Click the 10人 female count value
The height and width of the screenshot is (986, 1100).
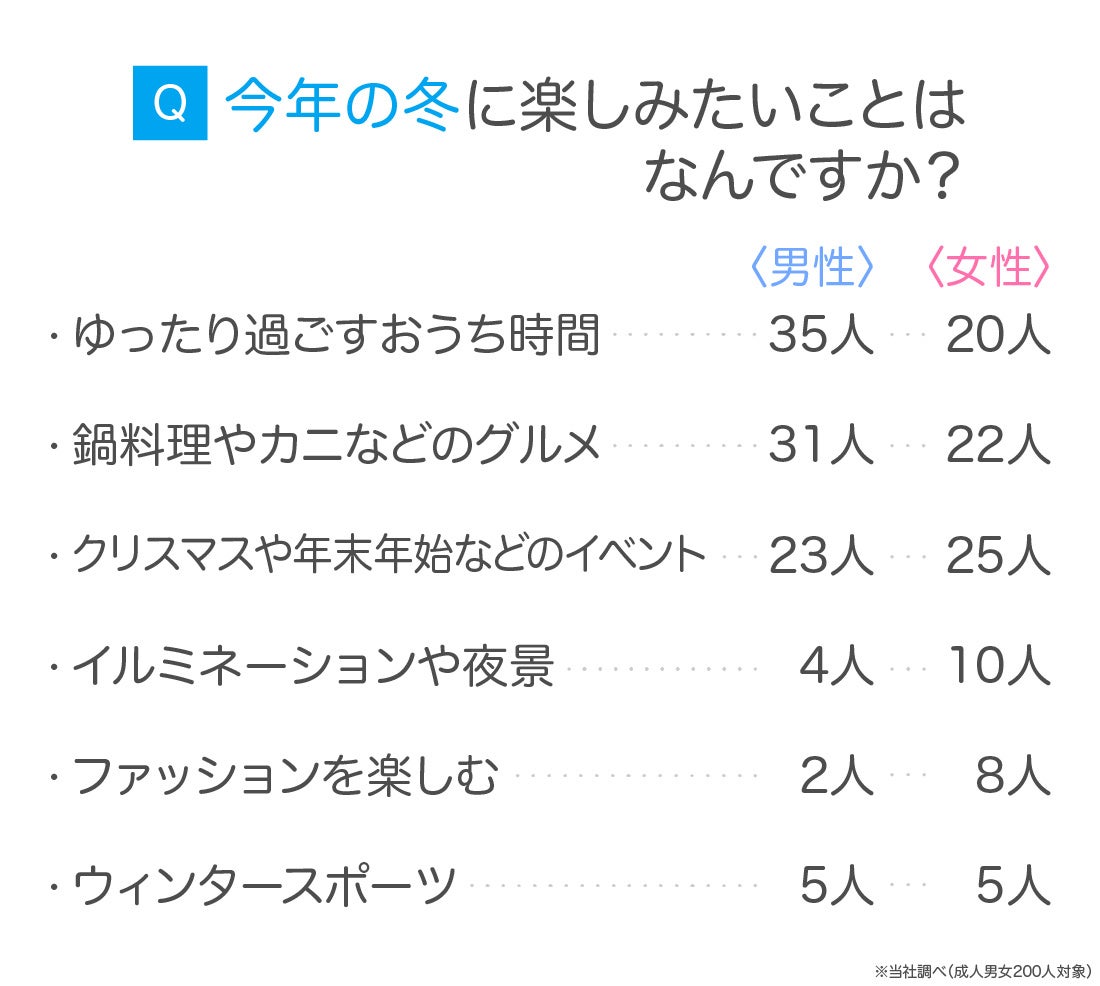[x=998, y=666]
